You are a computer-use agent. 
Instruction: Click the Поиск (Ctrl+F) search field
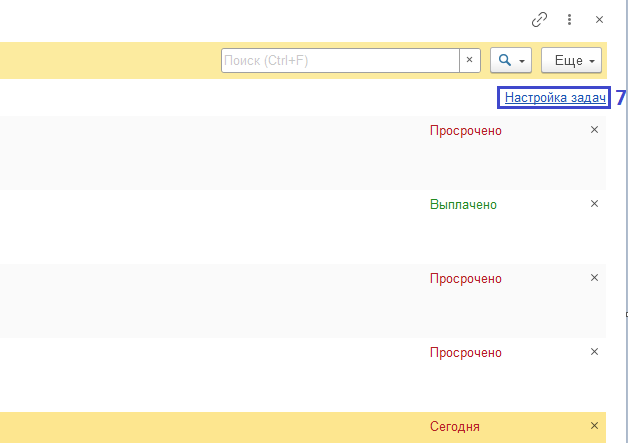point(340,60)
